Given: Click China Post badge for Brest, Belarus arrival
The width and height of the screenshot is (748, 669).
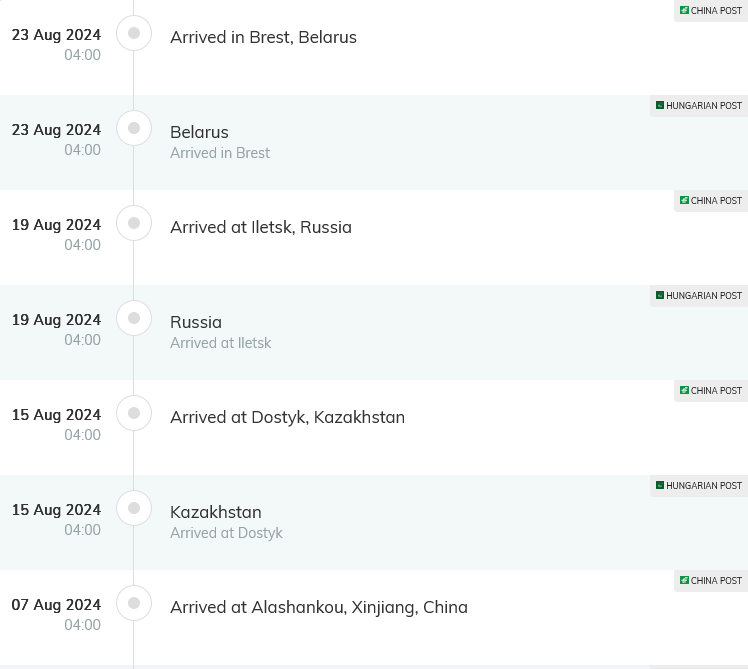Looking at the screenshot, I should (711, 11).
